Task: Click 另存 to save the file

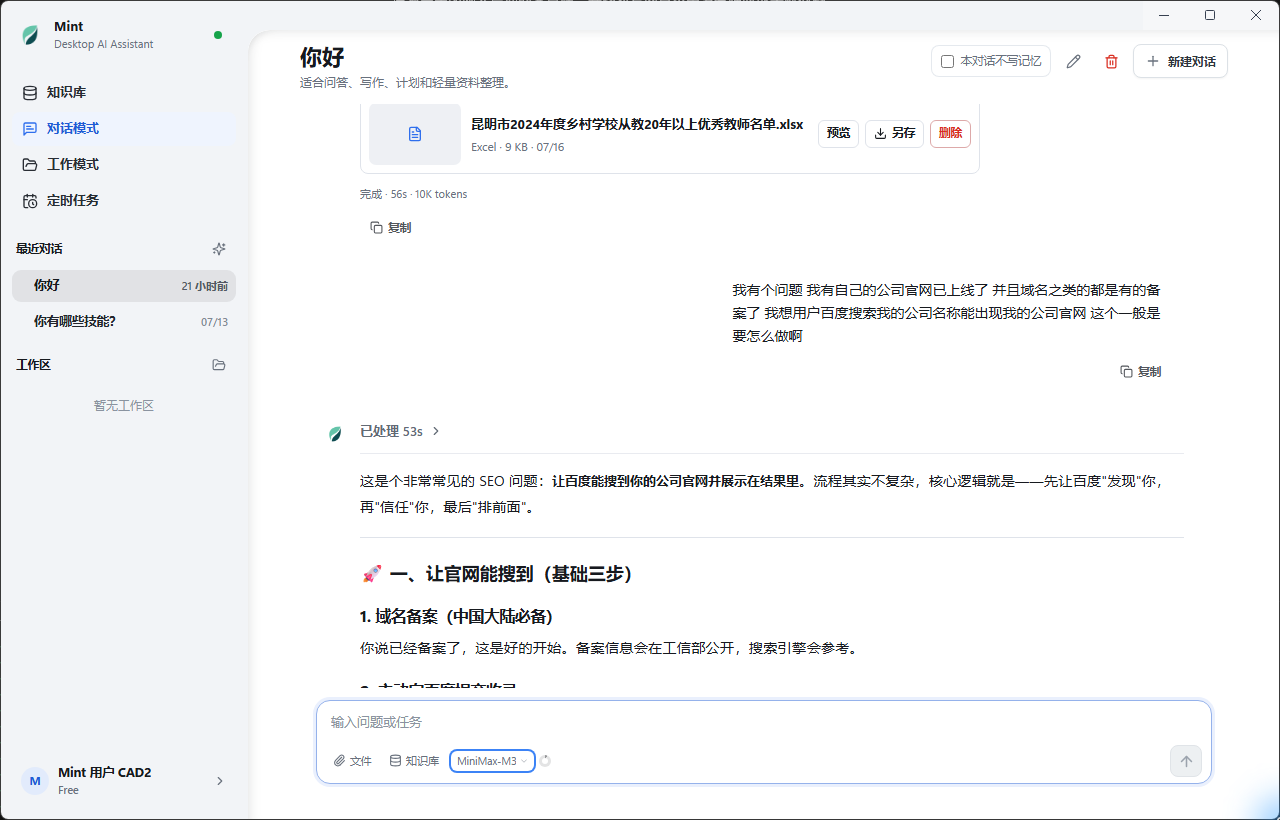Action: click(894, 133)
